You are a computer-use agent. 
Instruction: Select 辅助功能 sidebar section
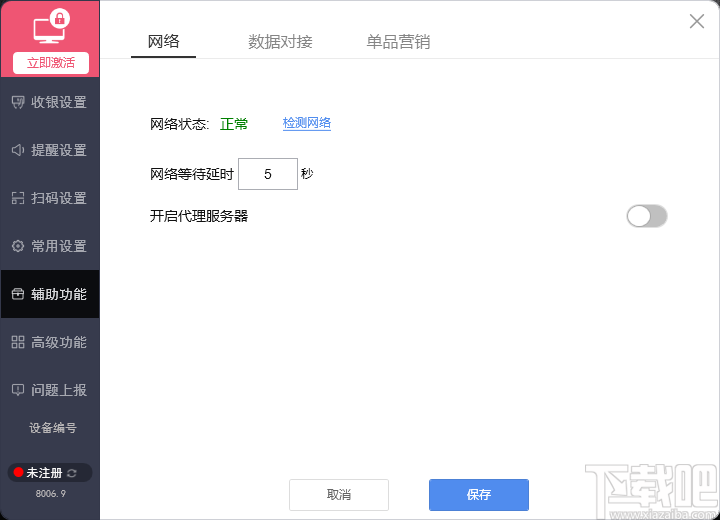pos(50,294)
